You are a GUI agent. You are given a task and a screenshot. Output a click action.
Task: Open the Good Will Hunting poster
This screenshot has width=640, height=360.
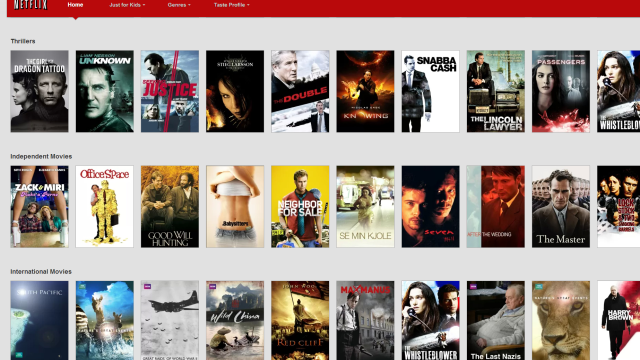(170, 207)
